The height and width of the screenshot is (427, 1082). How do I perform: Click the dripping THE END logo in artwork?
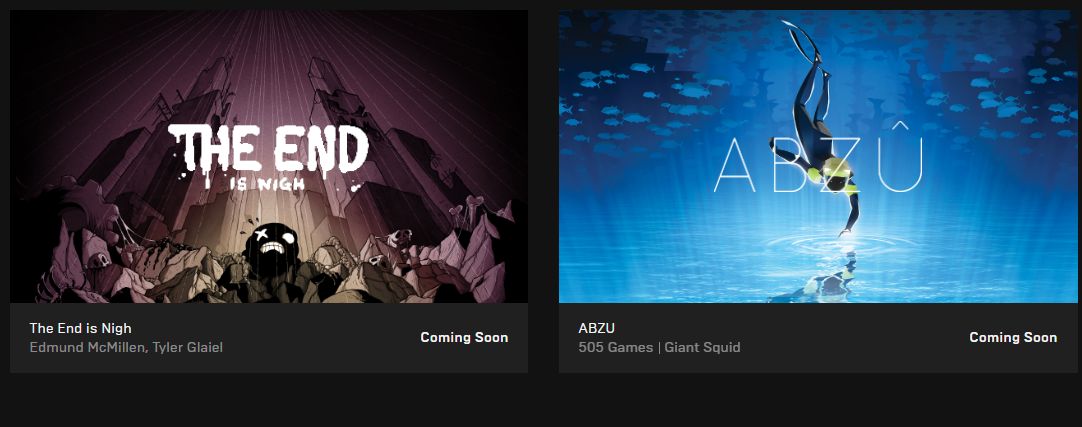point(268,148)
